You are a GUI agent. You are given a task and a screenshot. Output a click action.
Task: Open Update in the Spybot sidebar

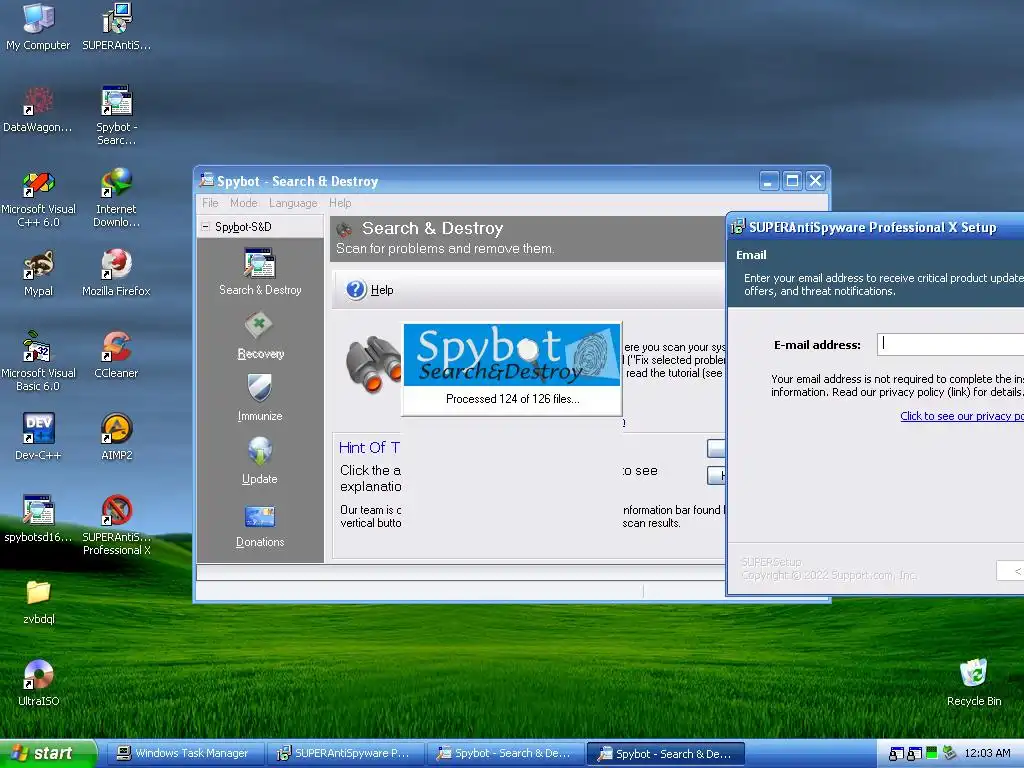click(x=260, y=461)
